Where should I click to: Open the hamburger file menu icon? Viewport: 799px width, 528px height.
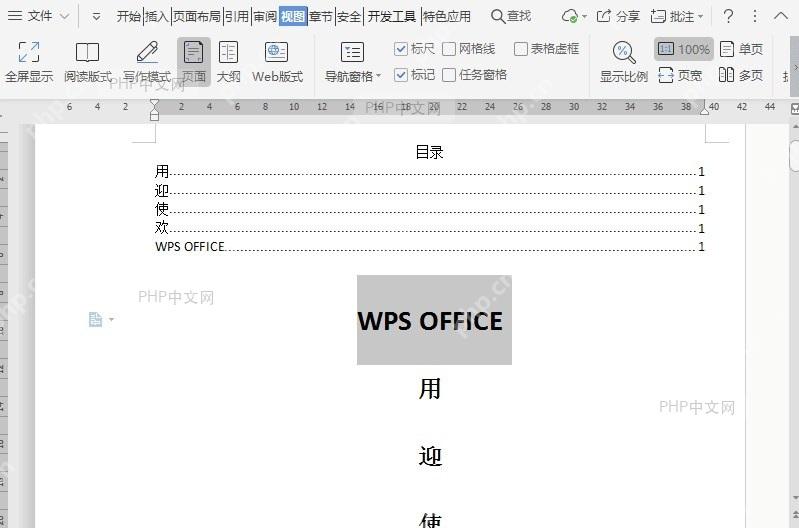click(x=15, y=16)
